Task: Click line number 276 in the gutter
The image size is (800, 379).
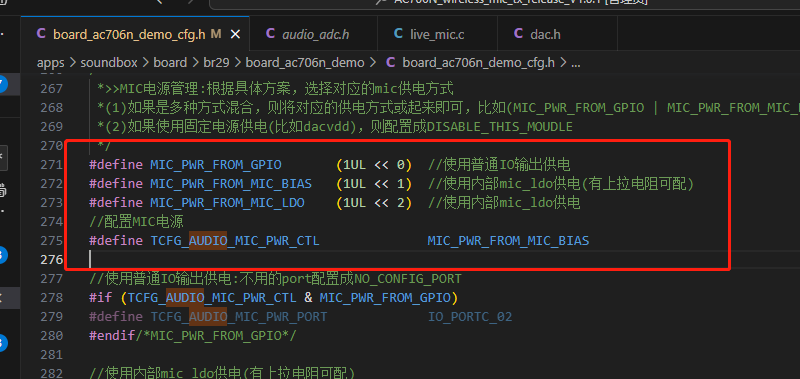Action: [51, 260]
